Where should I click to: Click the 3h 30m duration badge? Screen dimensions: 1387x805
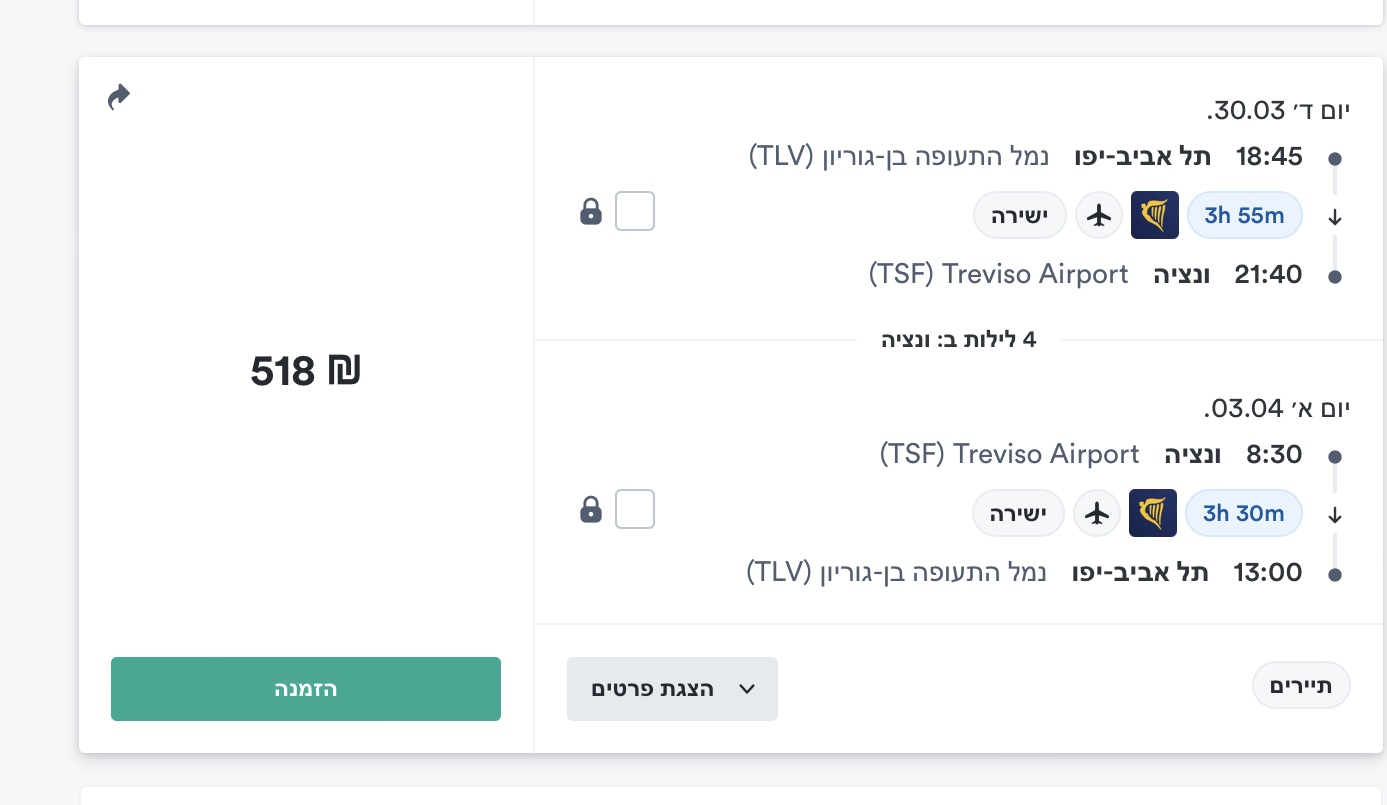(x=1243, y=513)
